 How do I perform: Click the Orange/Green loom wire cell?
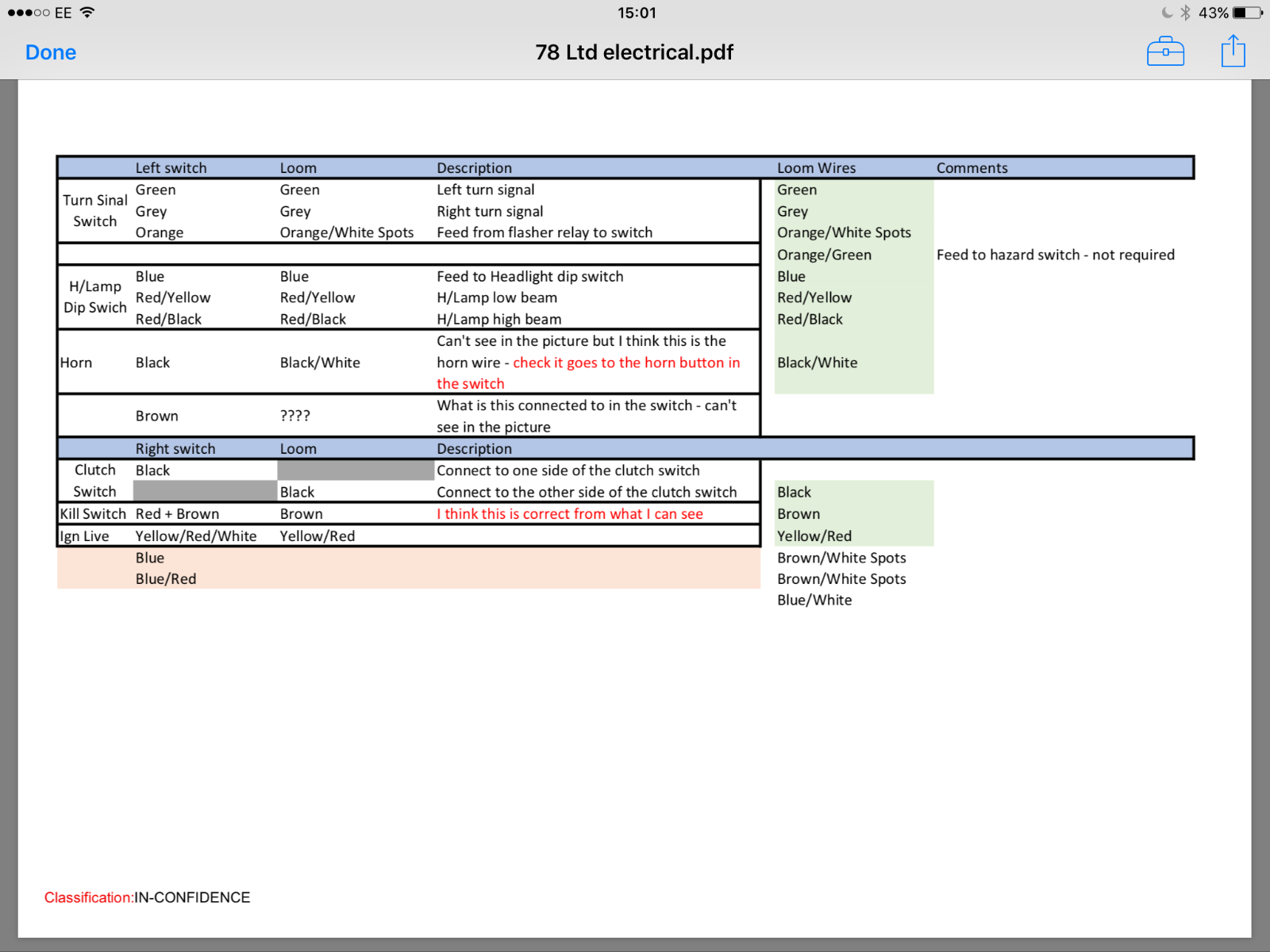824,255
